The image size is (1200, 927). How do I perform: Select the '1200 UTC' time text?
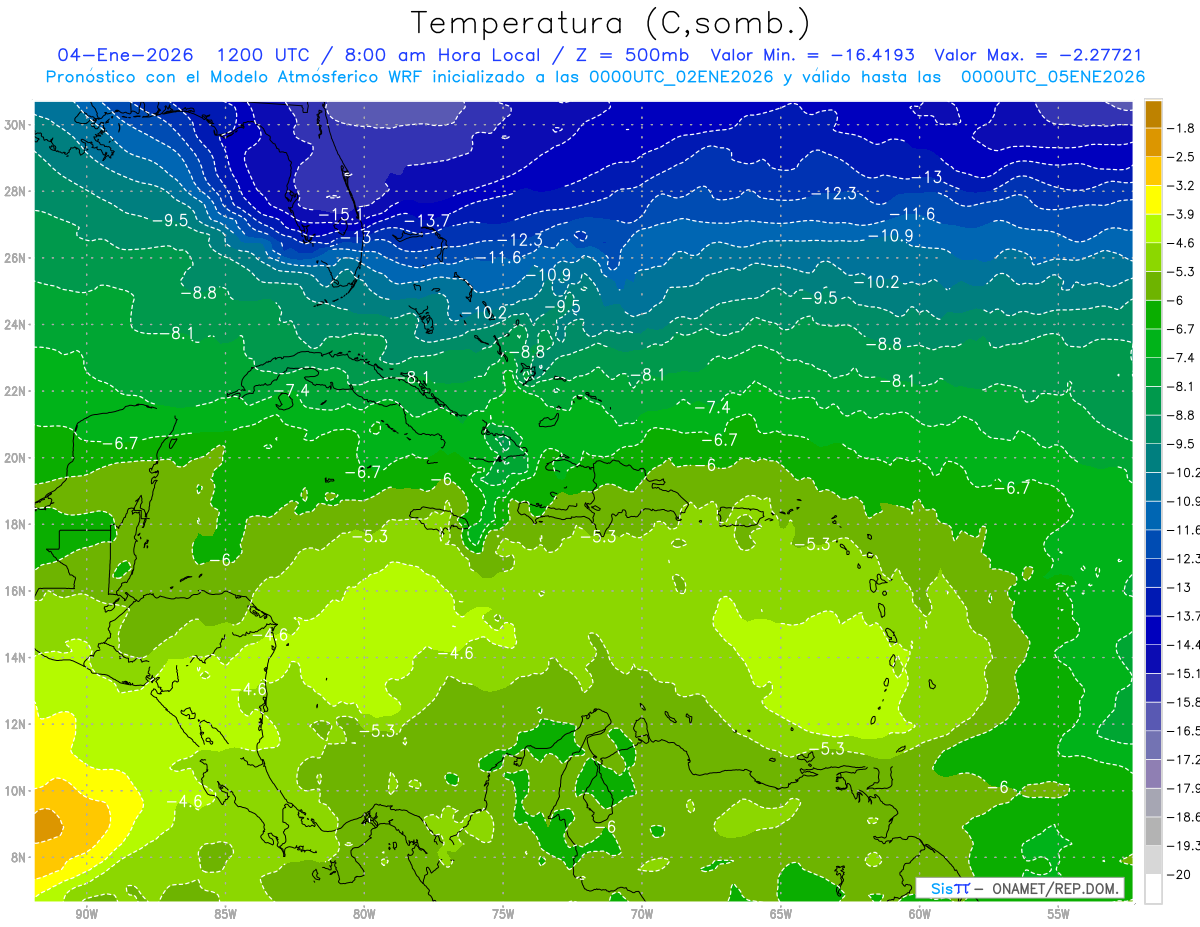(x=266, y=55)
